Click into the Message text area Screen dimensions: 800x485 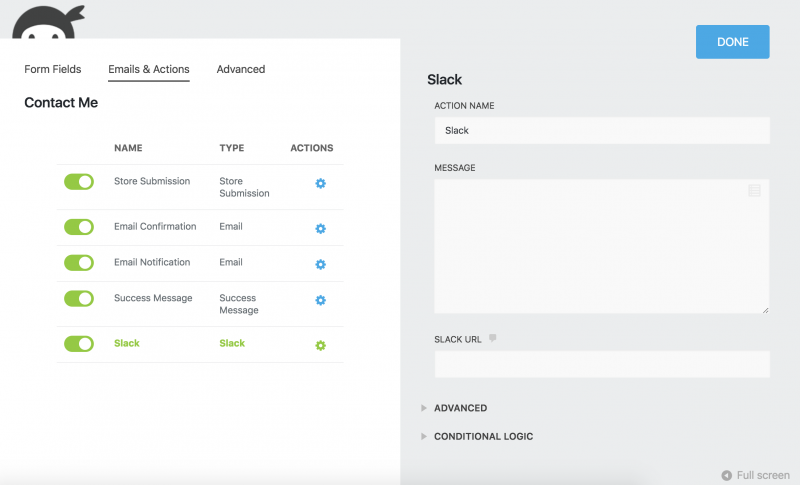coord(602,246)
